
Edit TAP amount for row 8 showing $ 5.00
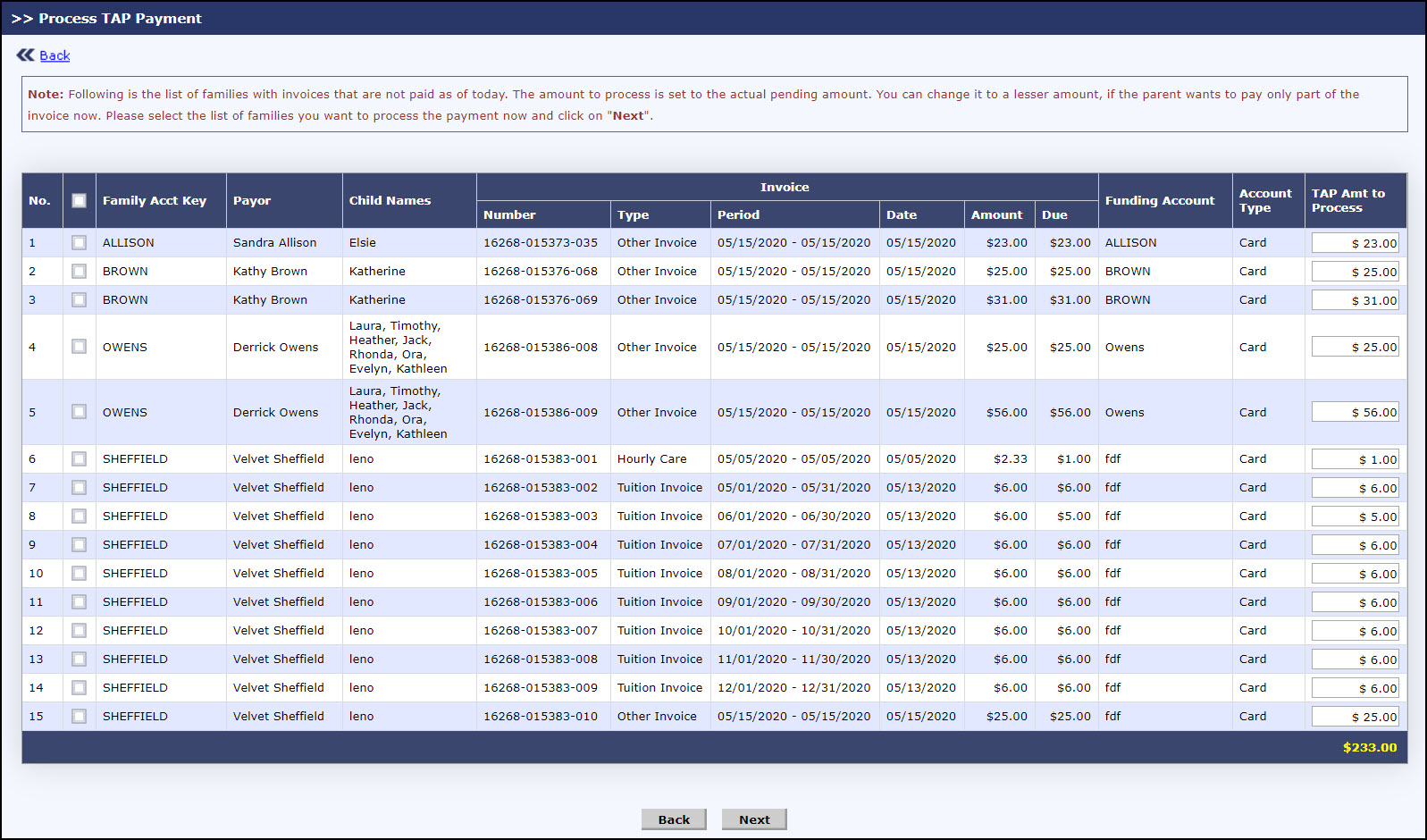[1355, 517]
